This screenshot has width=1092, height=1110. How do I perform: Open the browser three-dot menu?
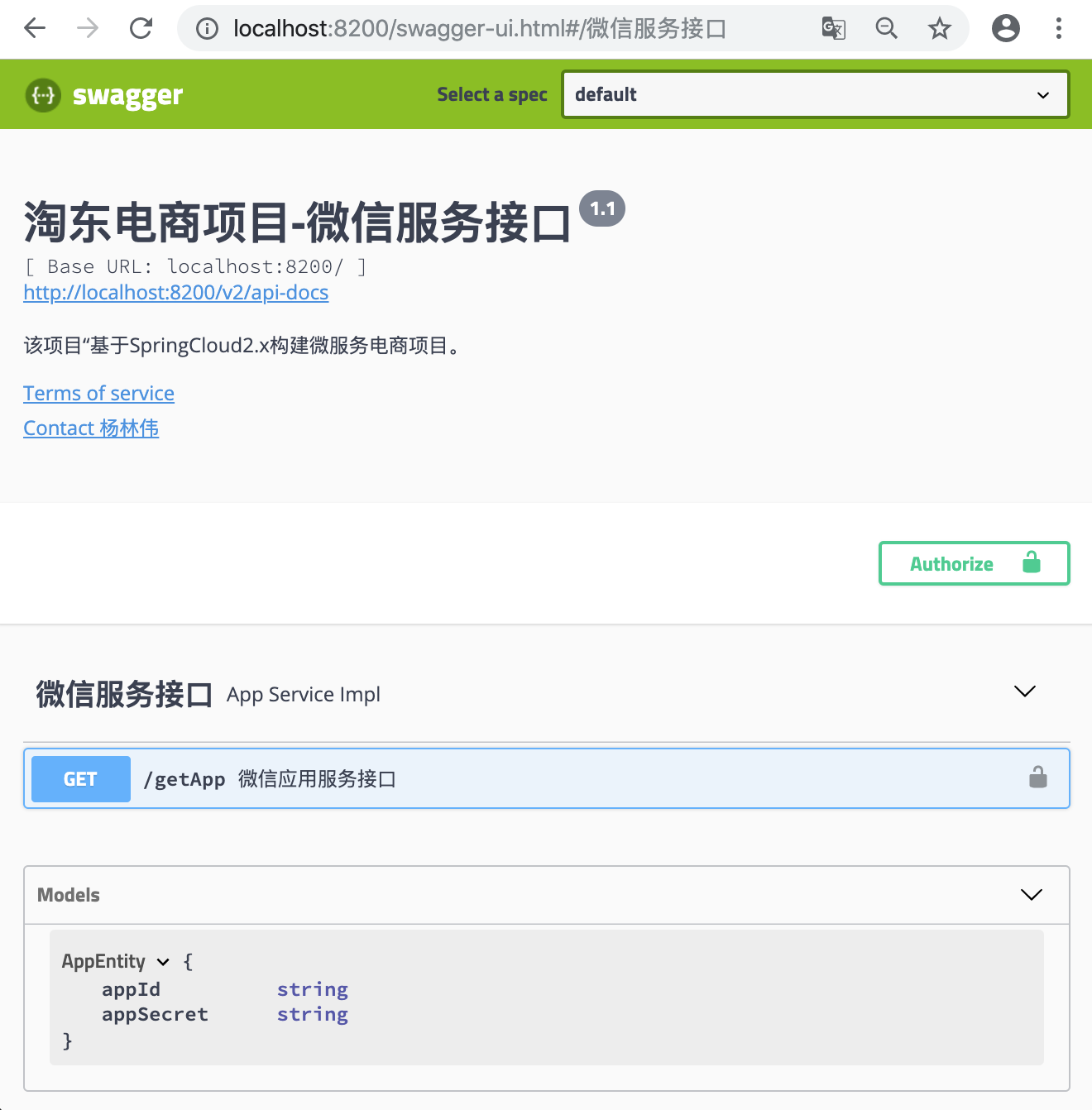pos(1058,28)
